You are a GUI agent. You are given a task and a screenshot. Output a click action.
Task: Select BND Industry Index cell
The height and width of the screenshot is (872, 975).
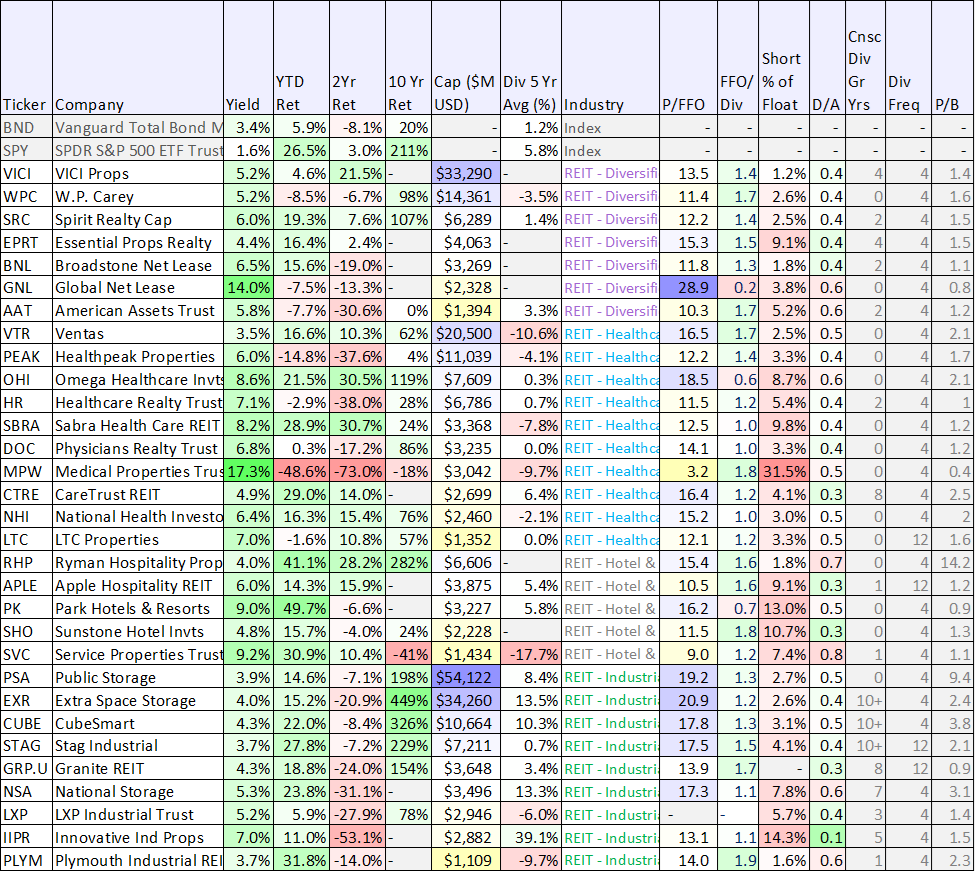(610, 128)
